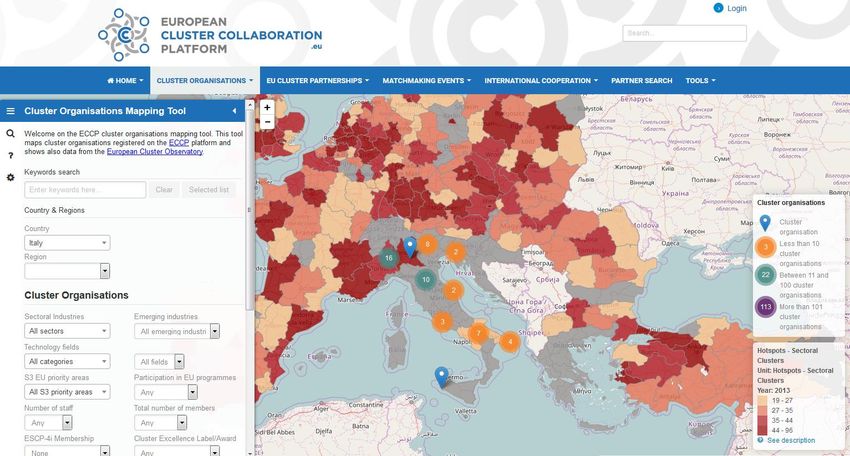Click the 35 - 44 legend color swatch
The width and height of the screenshot is (850, 456).
tap(762, 420)
